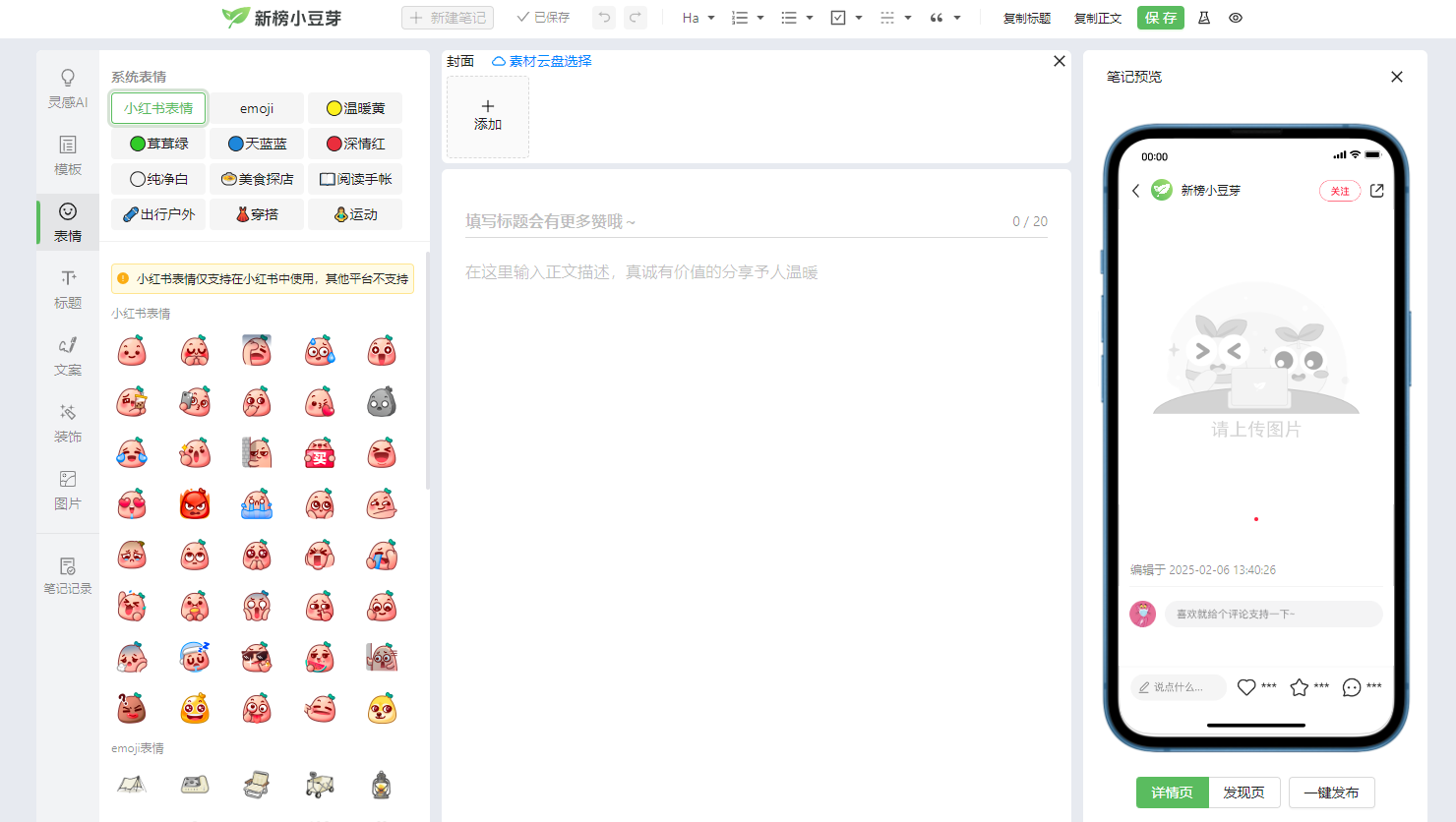
Task: Select the 表情 sidebar tab
Action: click(x=68, y=222)
